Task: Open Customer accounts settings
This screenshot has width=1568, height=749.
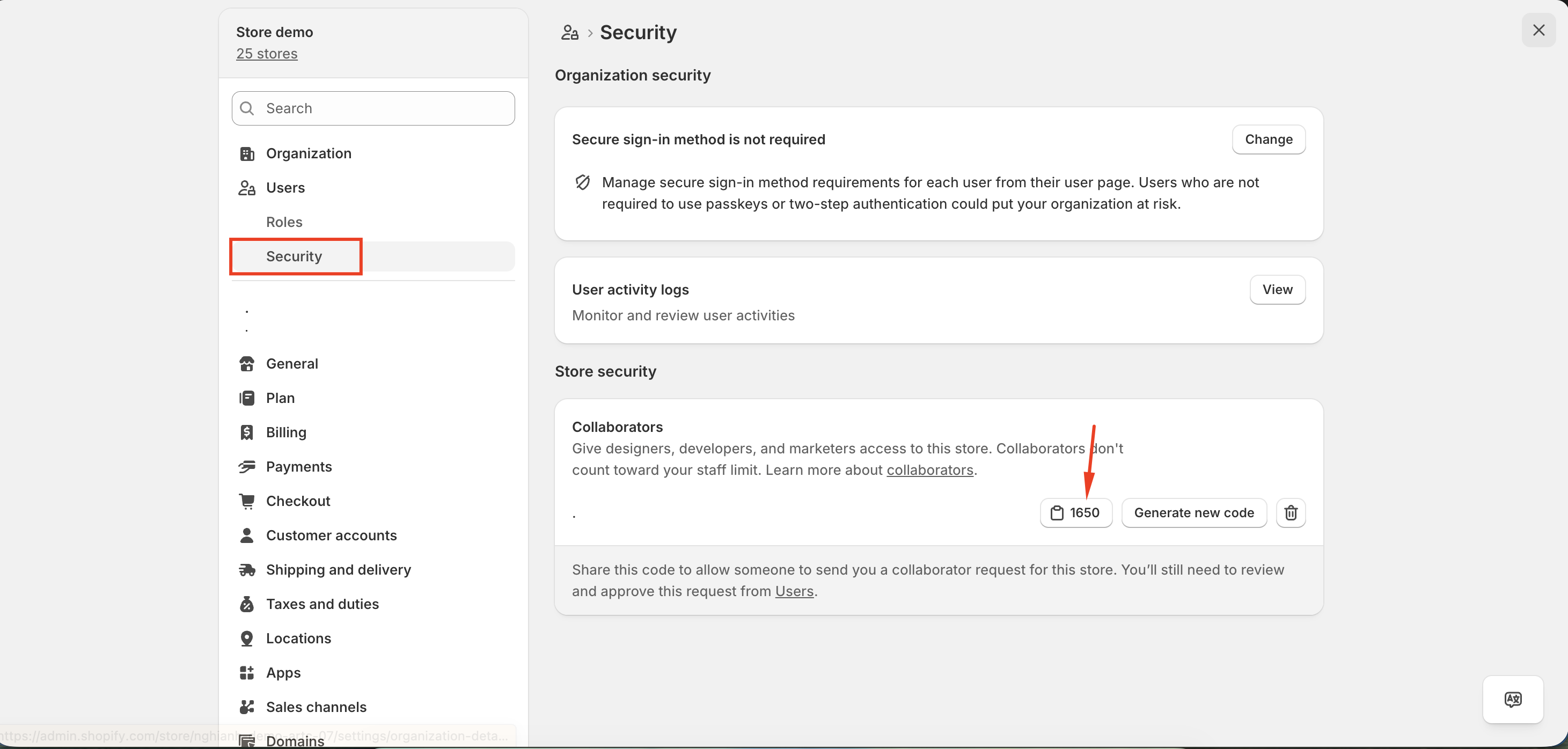Action: click(x=373, y=535)
